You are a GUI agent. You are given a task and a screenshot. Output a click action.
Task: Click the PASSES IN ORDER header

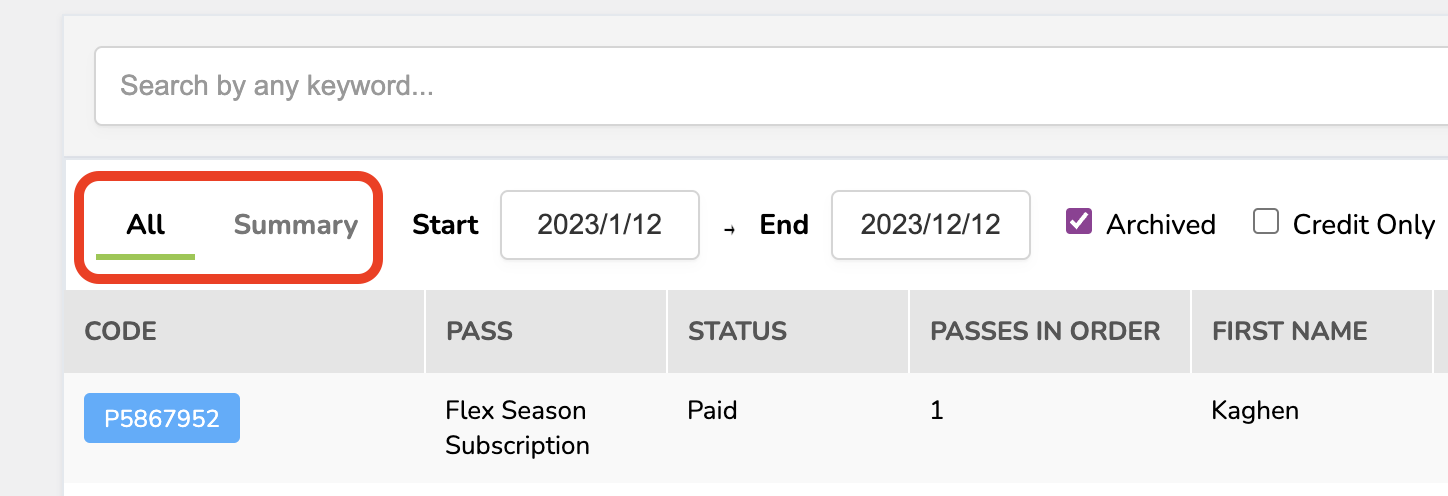pyautogui.click(x=1045, y=331)
